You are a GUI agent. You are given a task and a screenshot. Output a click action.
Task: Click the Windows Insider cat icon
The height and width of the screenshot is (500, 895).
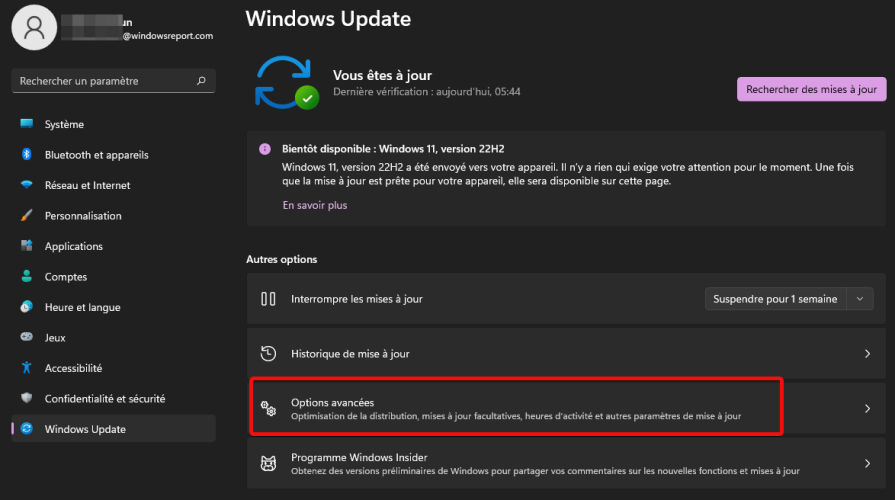(x=268, y=463)
